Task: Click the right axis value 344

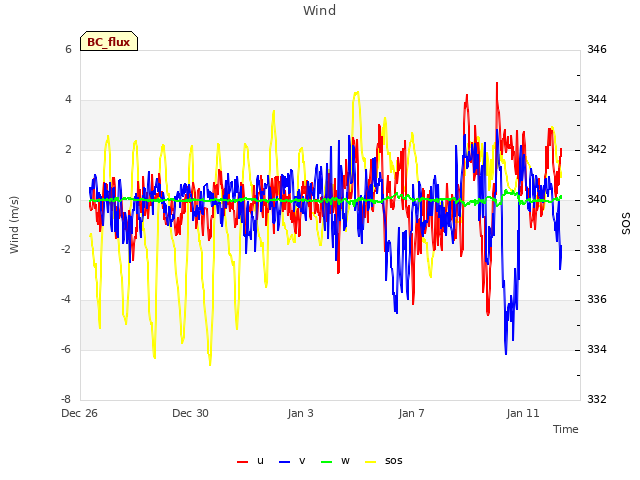Action: (597, 99)
